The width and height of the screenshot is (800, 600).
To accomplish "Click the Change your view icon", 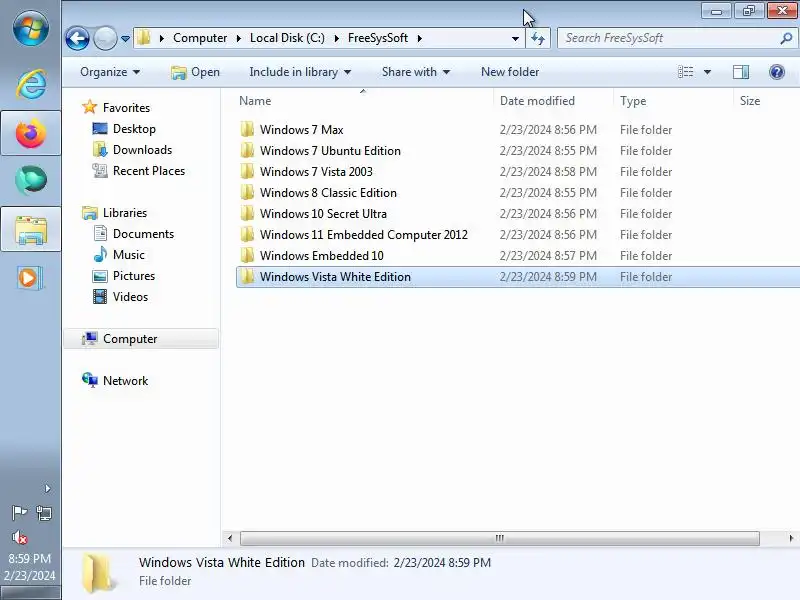I will click(x=685, y=72).
